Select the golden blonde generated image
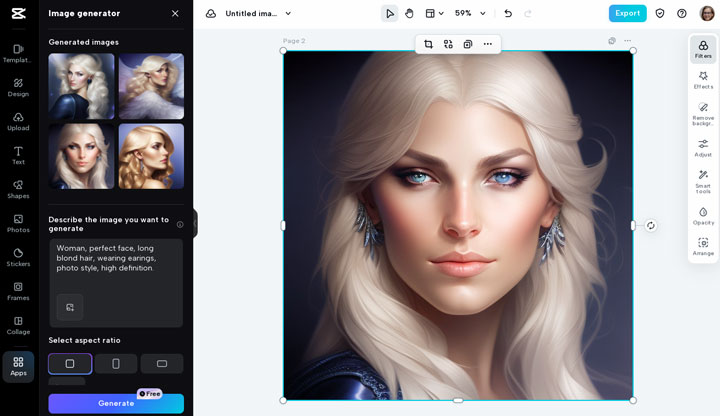The image size is (720, 416). [151, 156]
